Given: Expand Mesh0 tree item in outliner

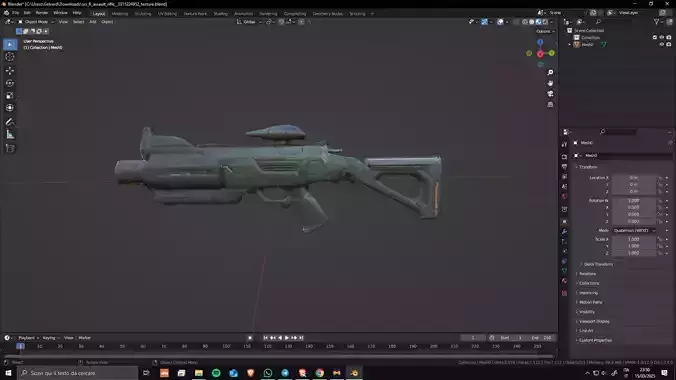Looking at the screenshot, I should click(x=570, y=44).
